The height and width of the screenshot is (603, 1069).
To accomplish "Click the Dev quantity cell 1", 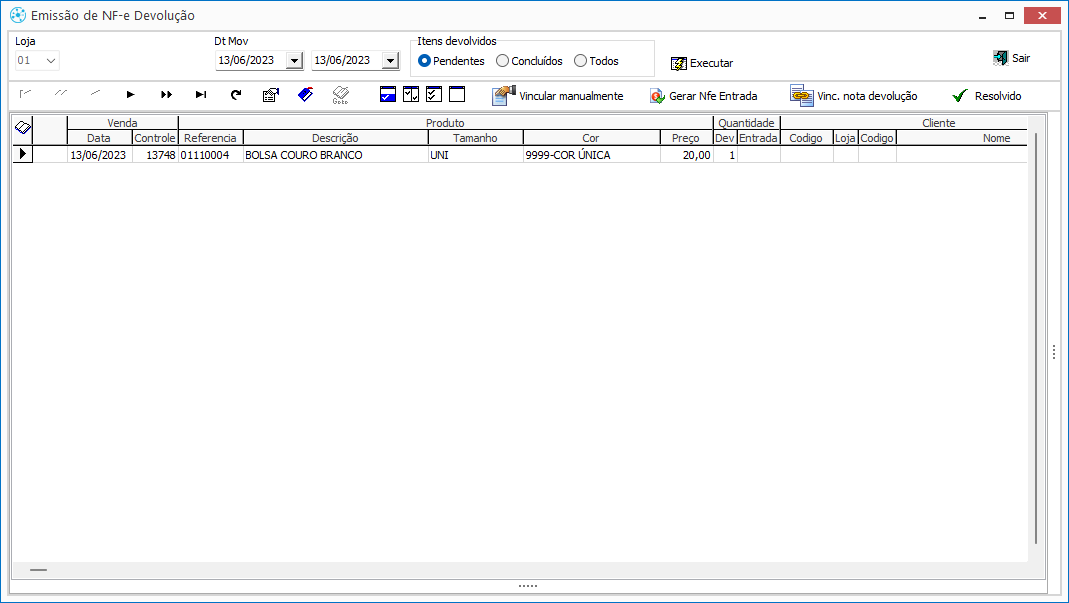I will 725,155.
